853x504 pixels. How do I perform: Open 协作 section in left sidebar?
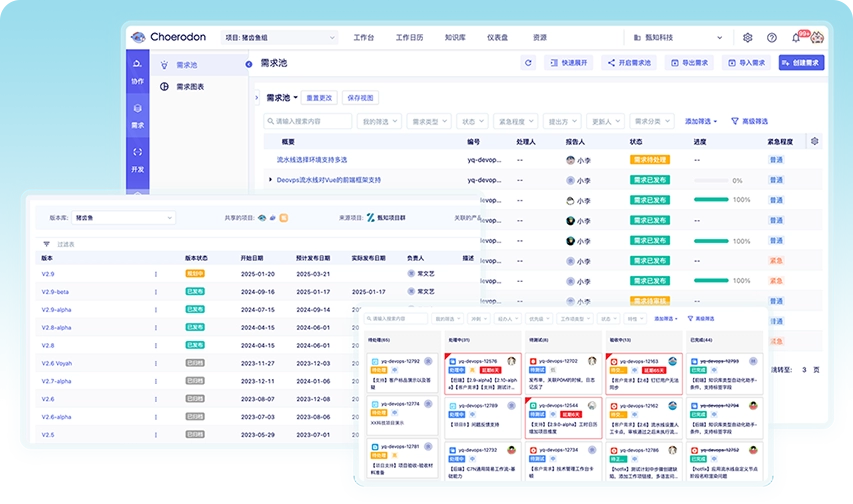(138, 72)
